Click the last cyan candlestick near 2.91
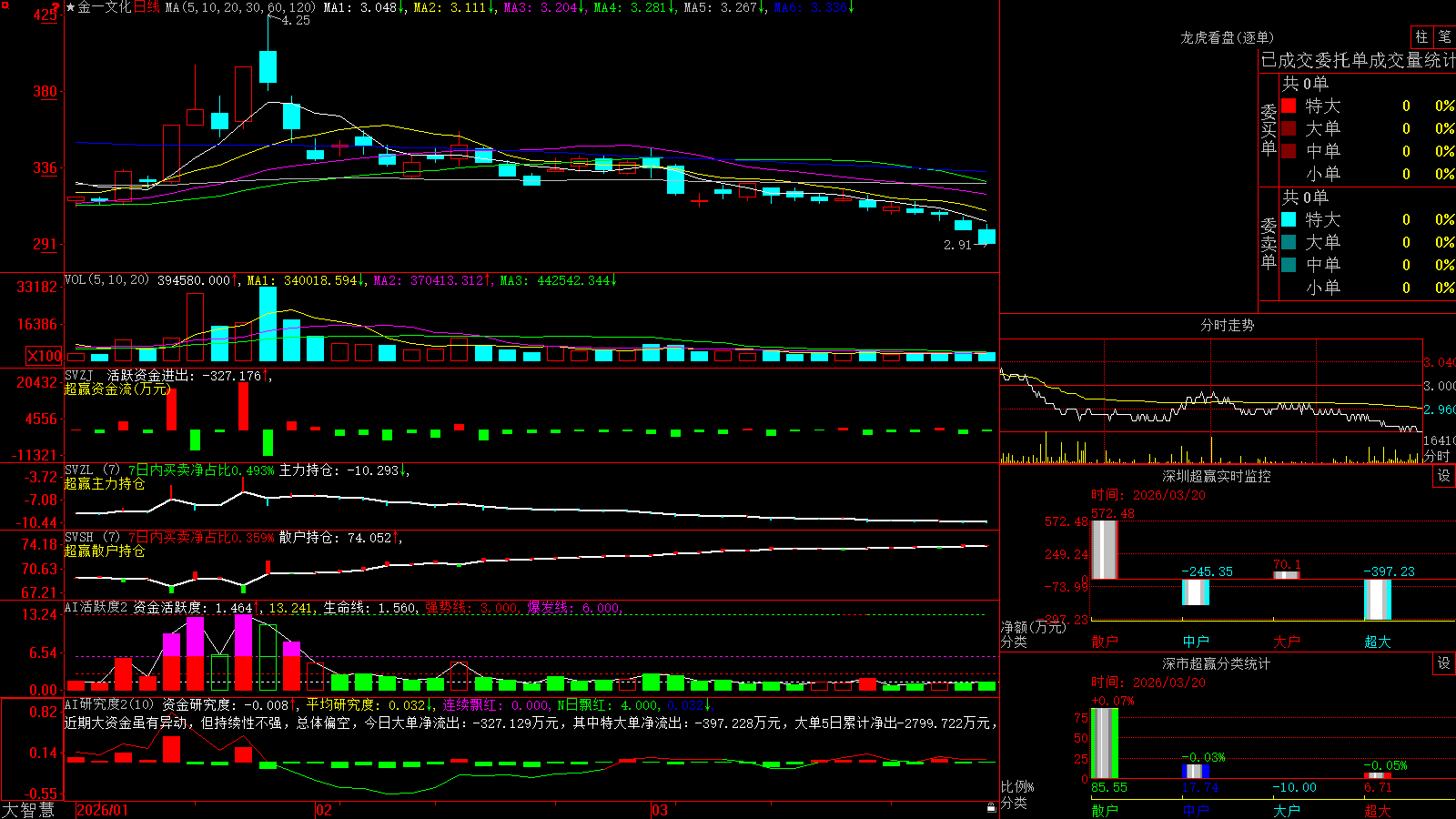 [986, 237]
